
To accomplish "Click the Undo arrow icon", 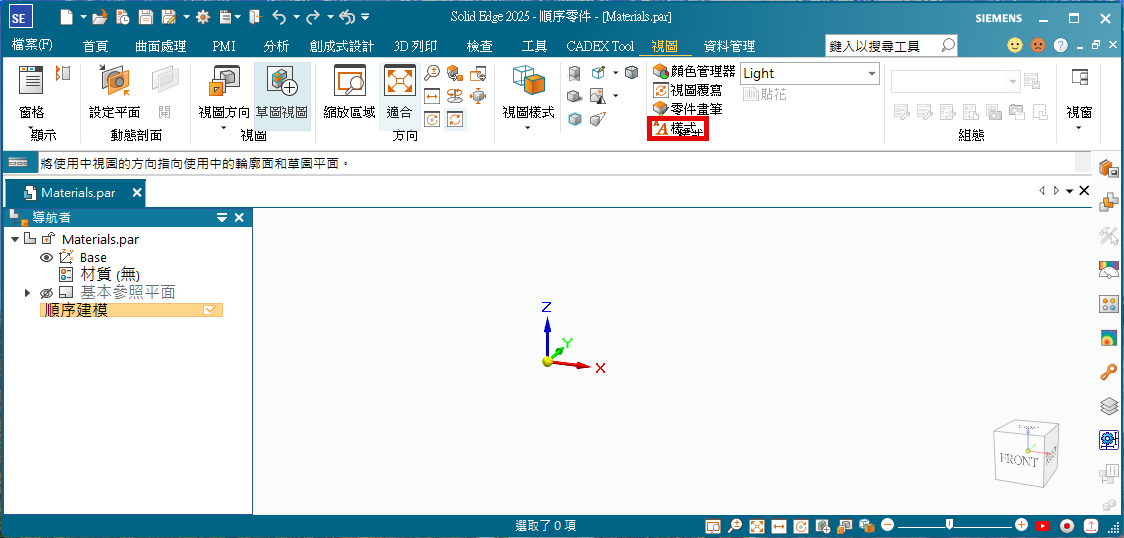I will point(280,16).
